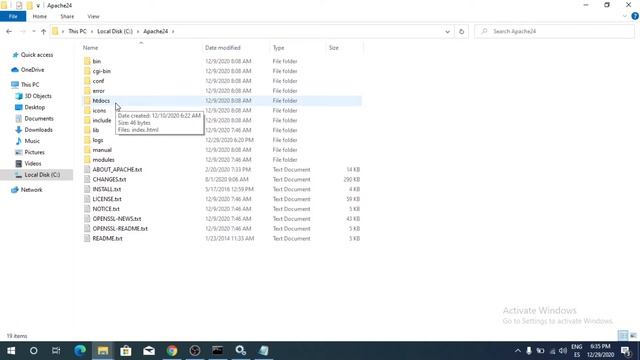Open 3D Objects in sidebar

pyautogui.click(x=33, y=96)
